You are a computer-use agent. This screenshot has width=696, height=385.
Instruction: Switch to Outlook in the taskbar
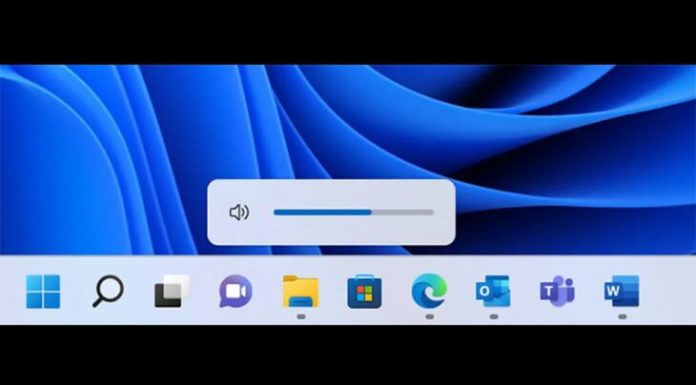(x=493, y=291)
